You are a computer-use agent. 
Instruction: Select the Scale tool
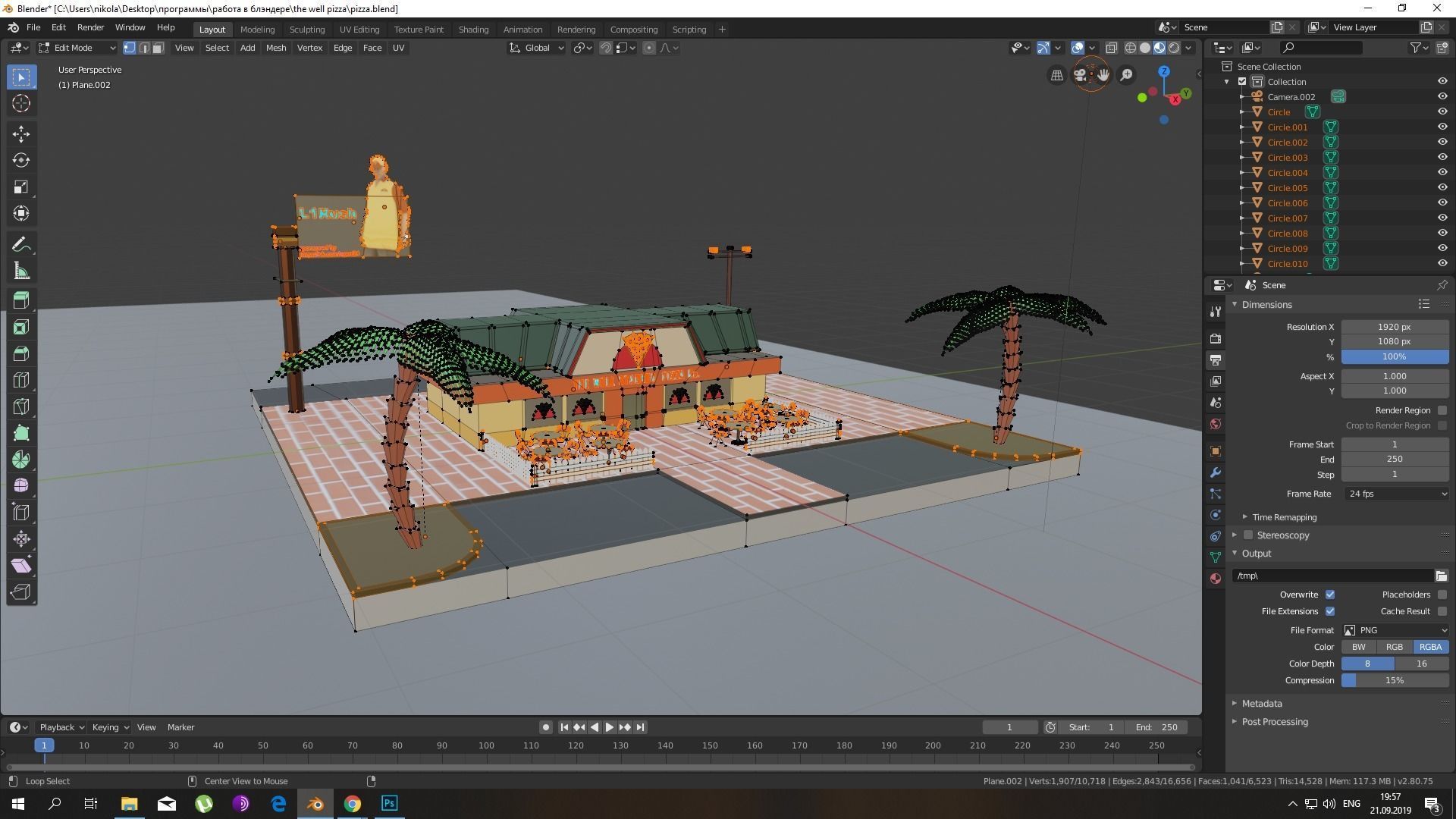pos(21,187)
